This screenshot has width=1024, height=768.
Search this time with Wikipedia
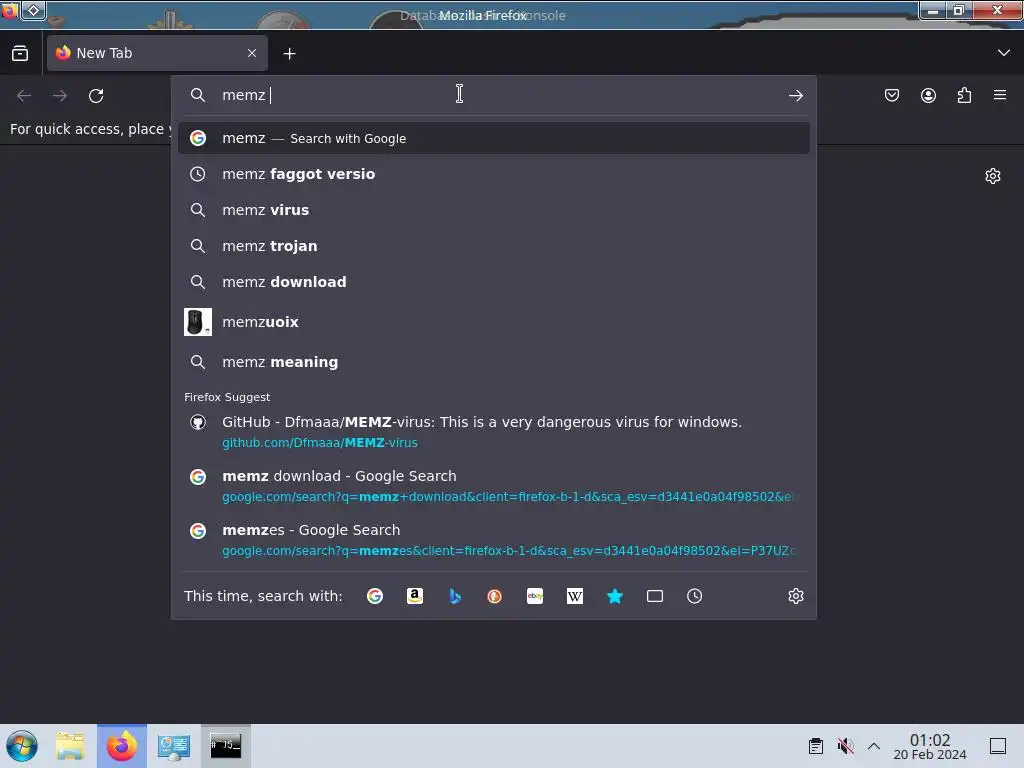point(575,596)
